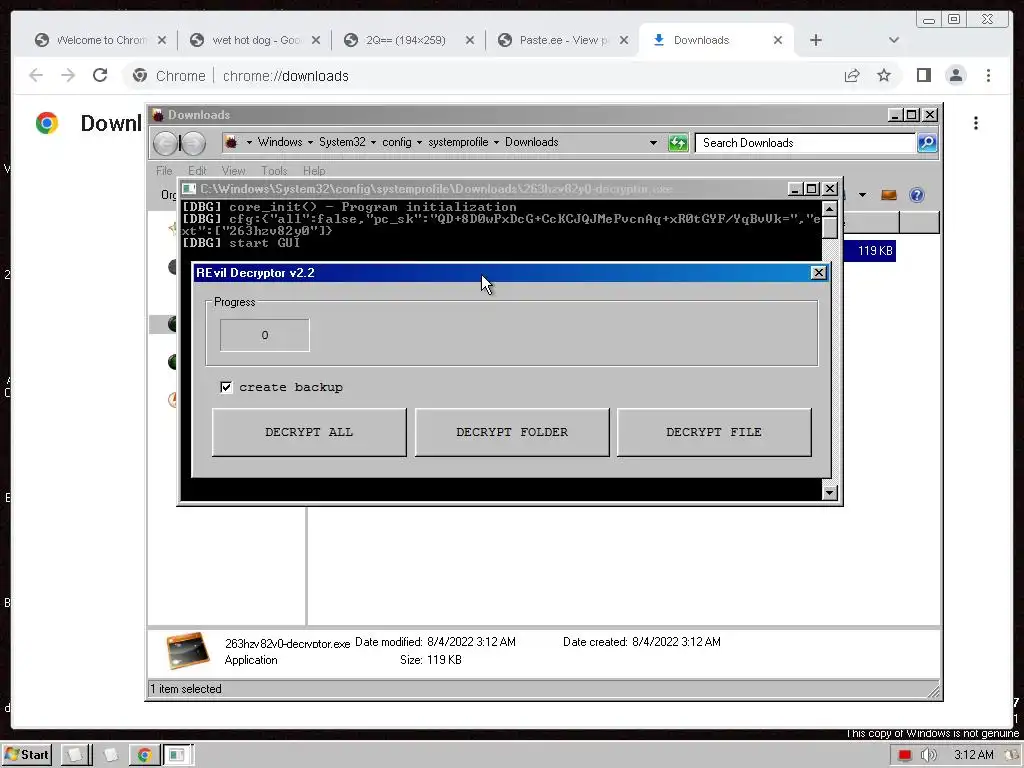
Task: Open the Explorer File menu
Action: tap(164, 170)
